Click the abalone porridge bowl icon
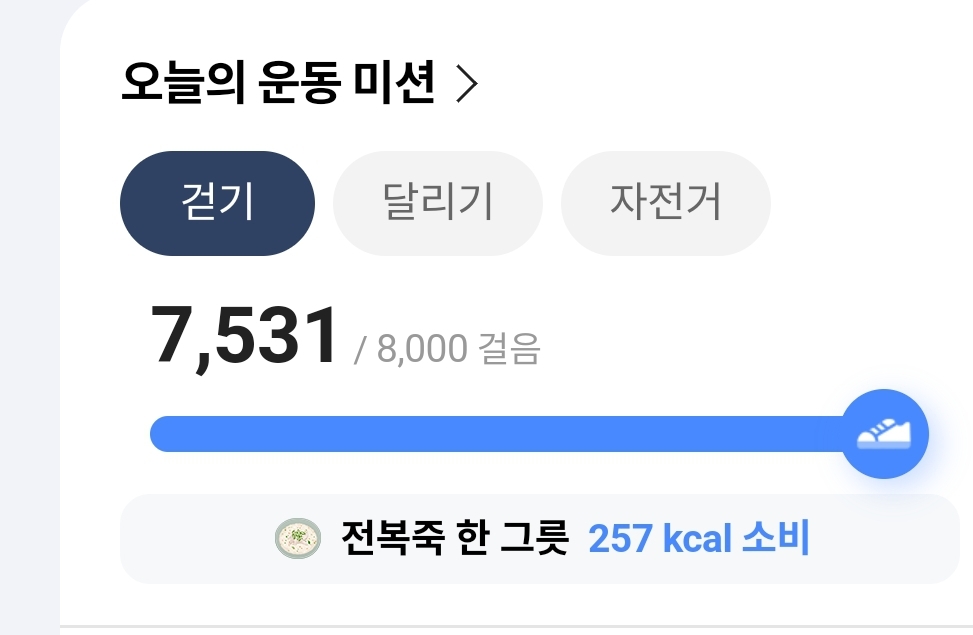The height and width of the screenshot is (635, 973). click(x=298, y=539)
